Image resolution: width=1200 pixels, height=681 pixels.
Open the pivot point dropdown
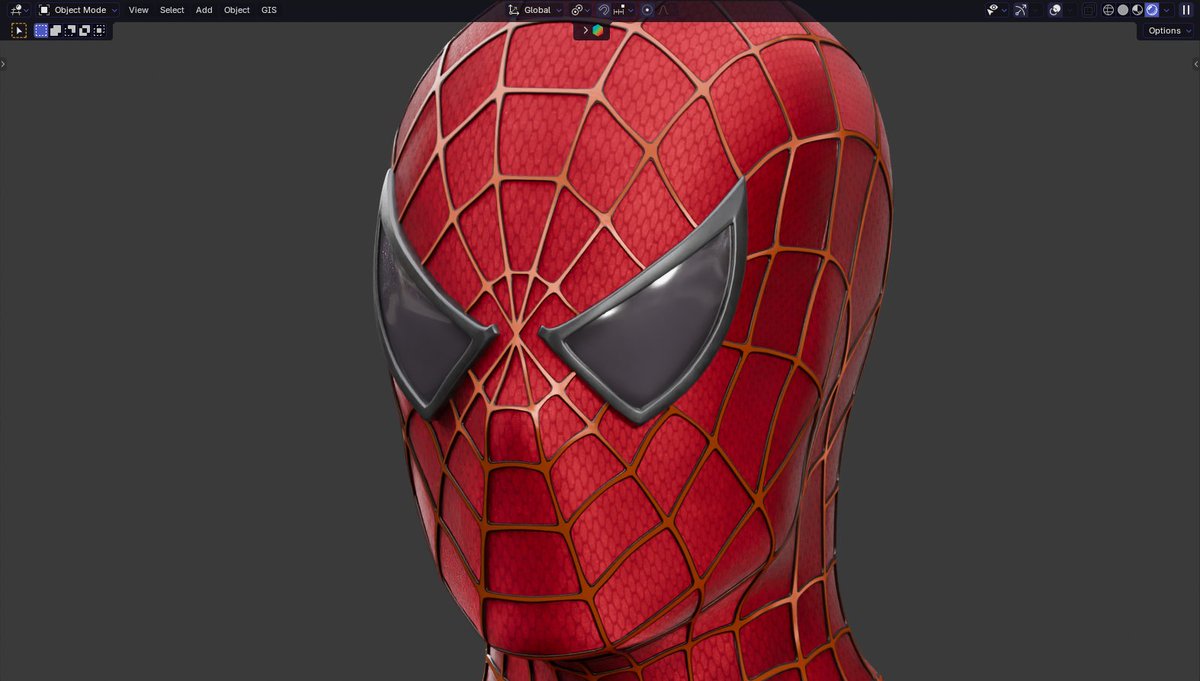580,10
